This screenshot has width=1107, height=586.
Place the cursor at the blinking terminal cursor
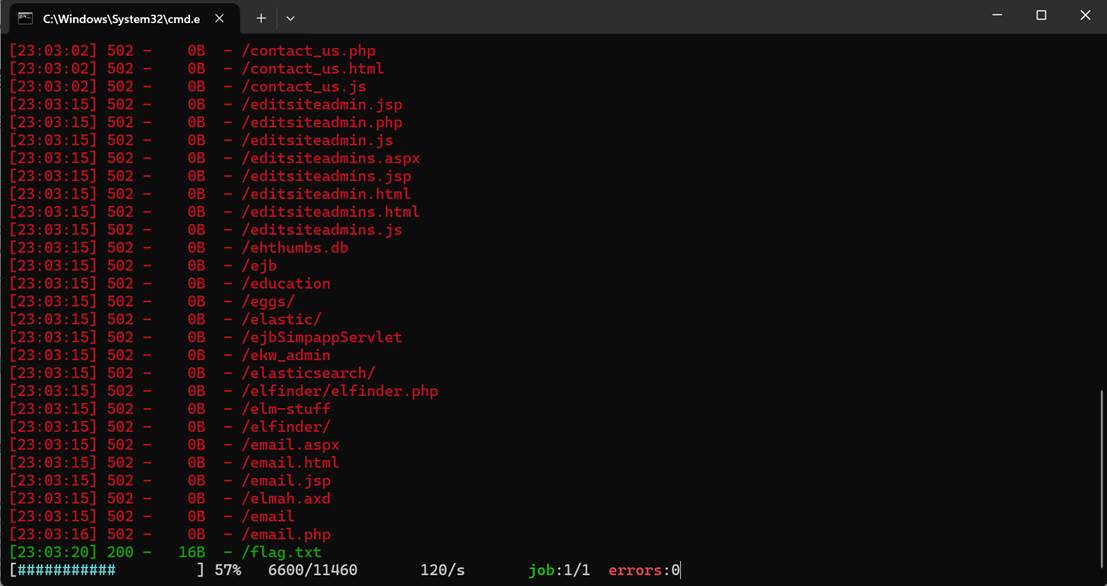pyautogui.click(x=678, y=571)
